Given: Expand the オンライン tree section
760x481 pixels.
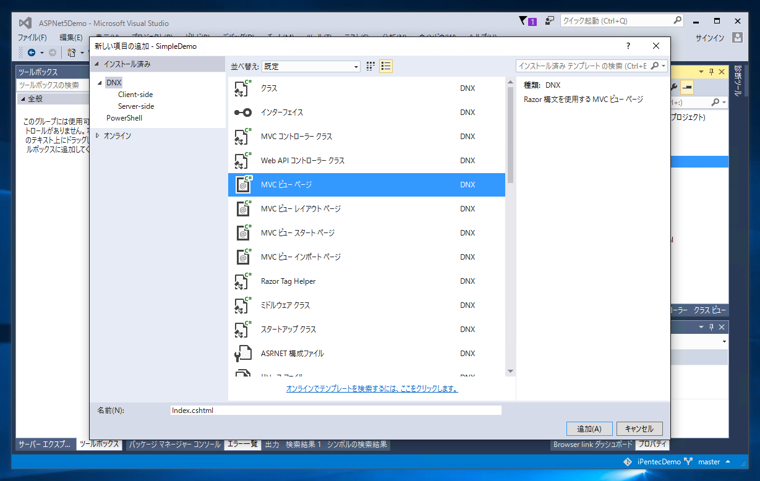Looking at the screenshot, I should tap(97, 136).
